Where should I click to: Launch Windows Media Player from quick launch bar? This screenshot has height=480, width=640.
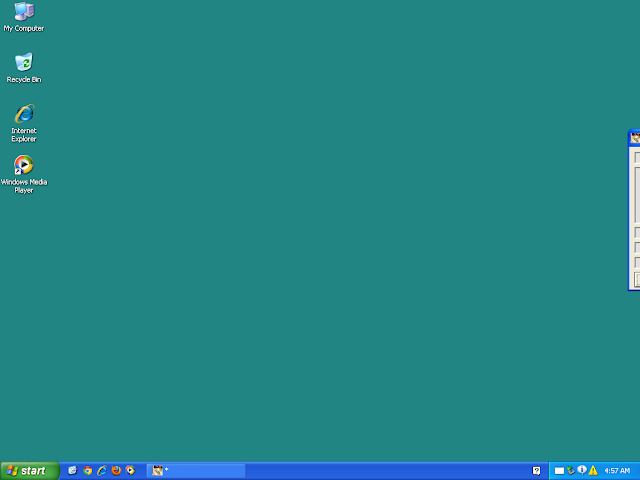click(x=130, y=471)
